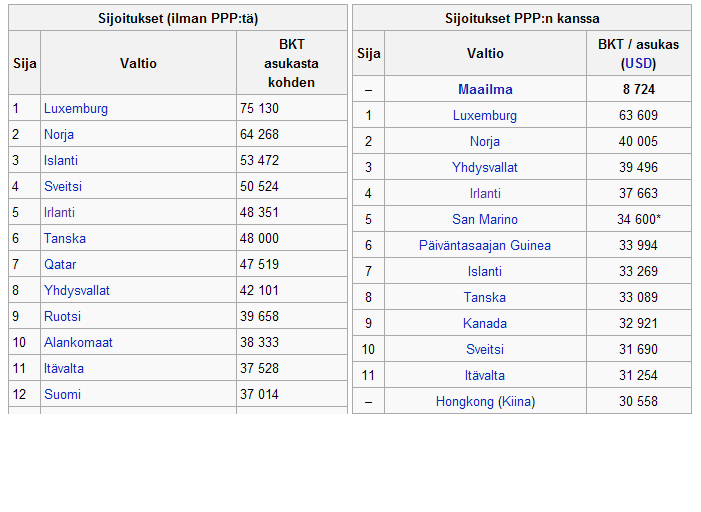Image resolution: width=701 pixels, height=512 pixels.
Task: Open the Suomi link
Action: coord(62,394)
